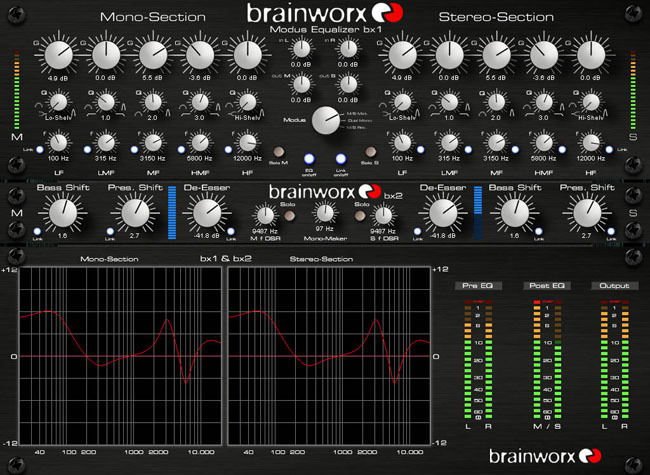The width and height of the screenshot is (650, 475).
Task: Click the out S output gain knob
Action: pyautogui.click(x=348, y=85)
